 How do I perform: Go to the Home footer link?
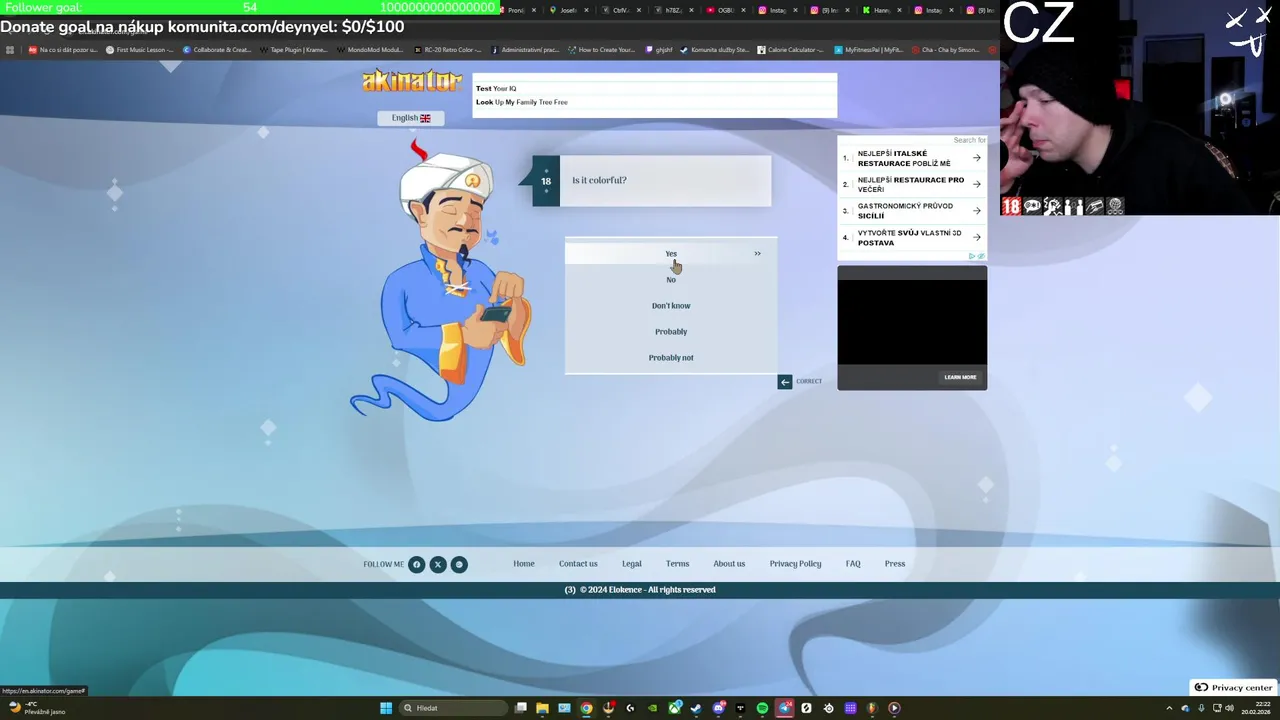[x=524, y=564]
